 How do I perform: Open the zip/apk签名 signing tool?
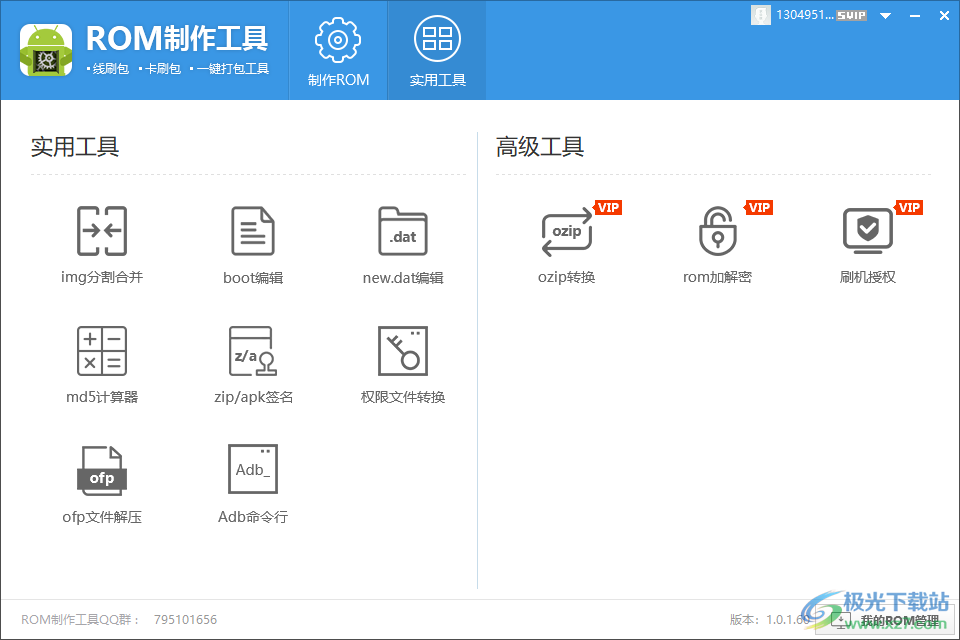click(252, 362)
